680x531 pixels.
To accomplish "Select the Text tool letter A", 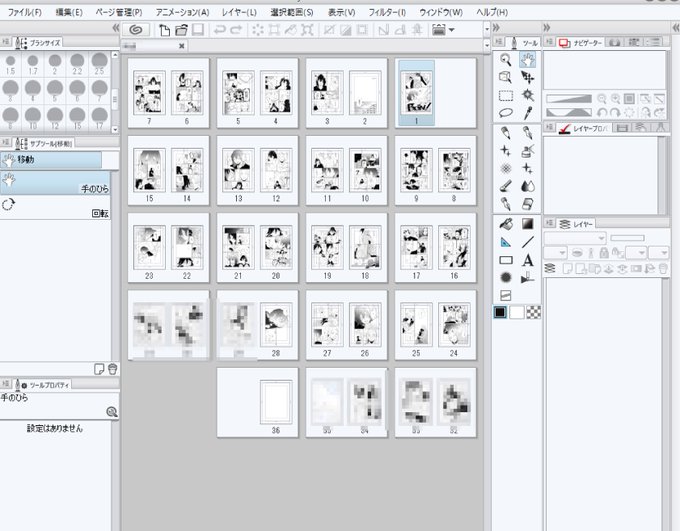I will [527, 260].
